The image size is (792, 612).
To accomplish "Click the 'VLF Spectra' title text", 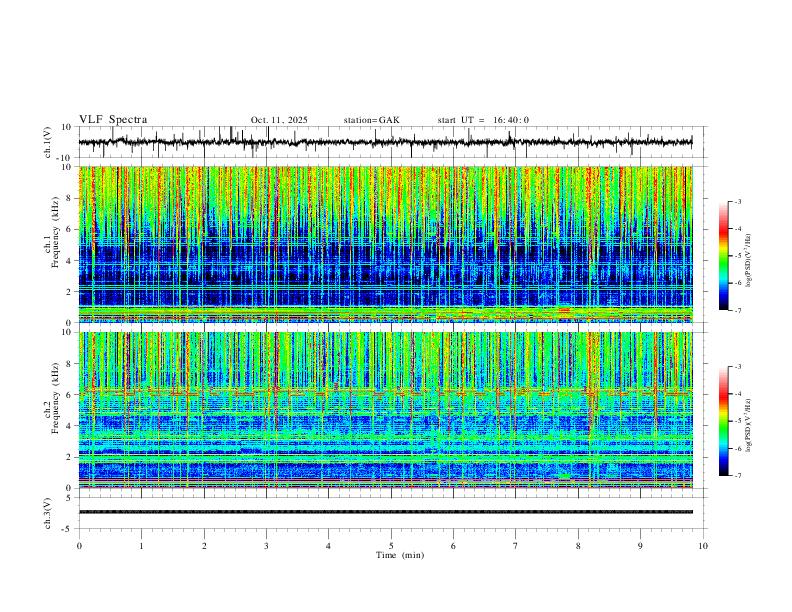I will [113, 120].
